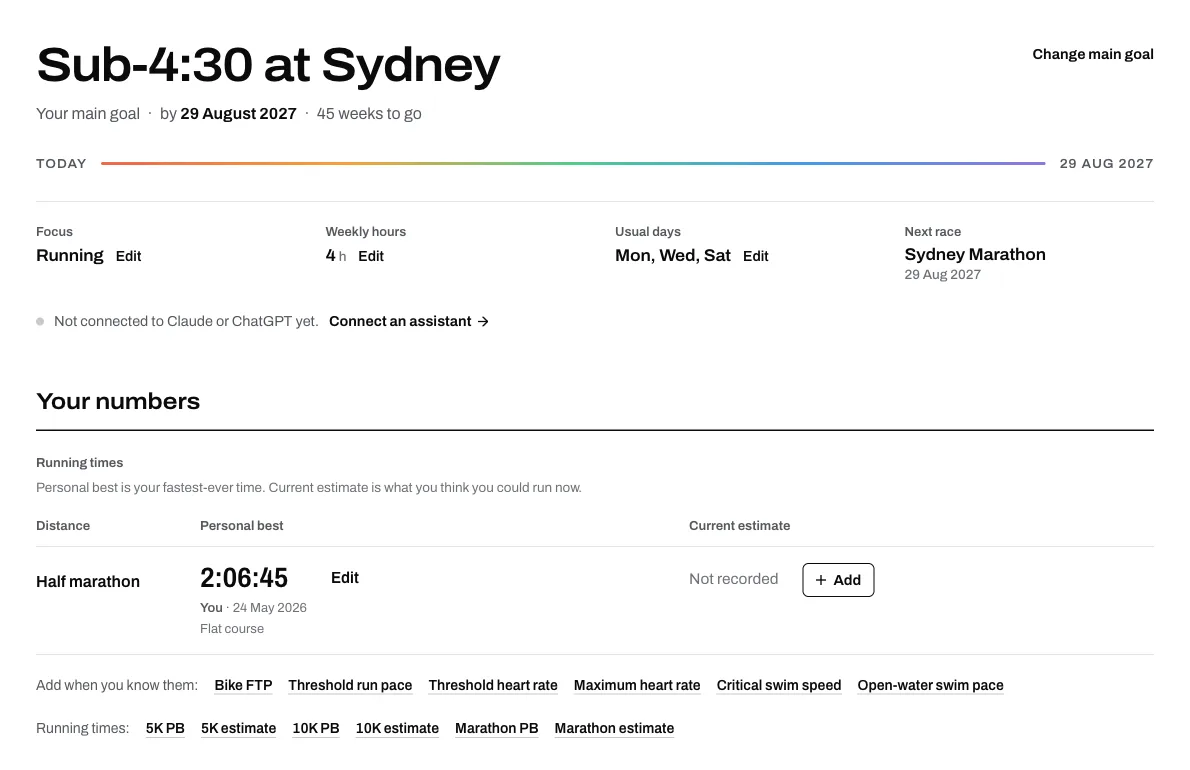Add a 5K PB time
Viewport: 1190px width, 770px height.
point(165,729)
